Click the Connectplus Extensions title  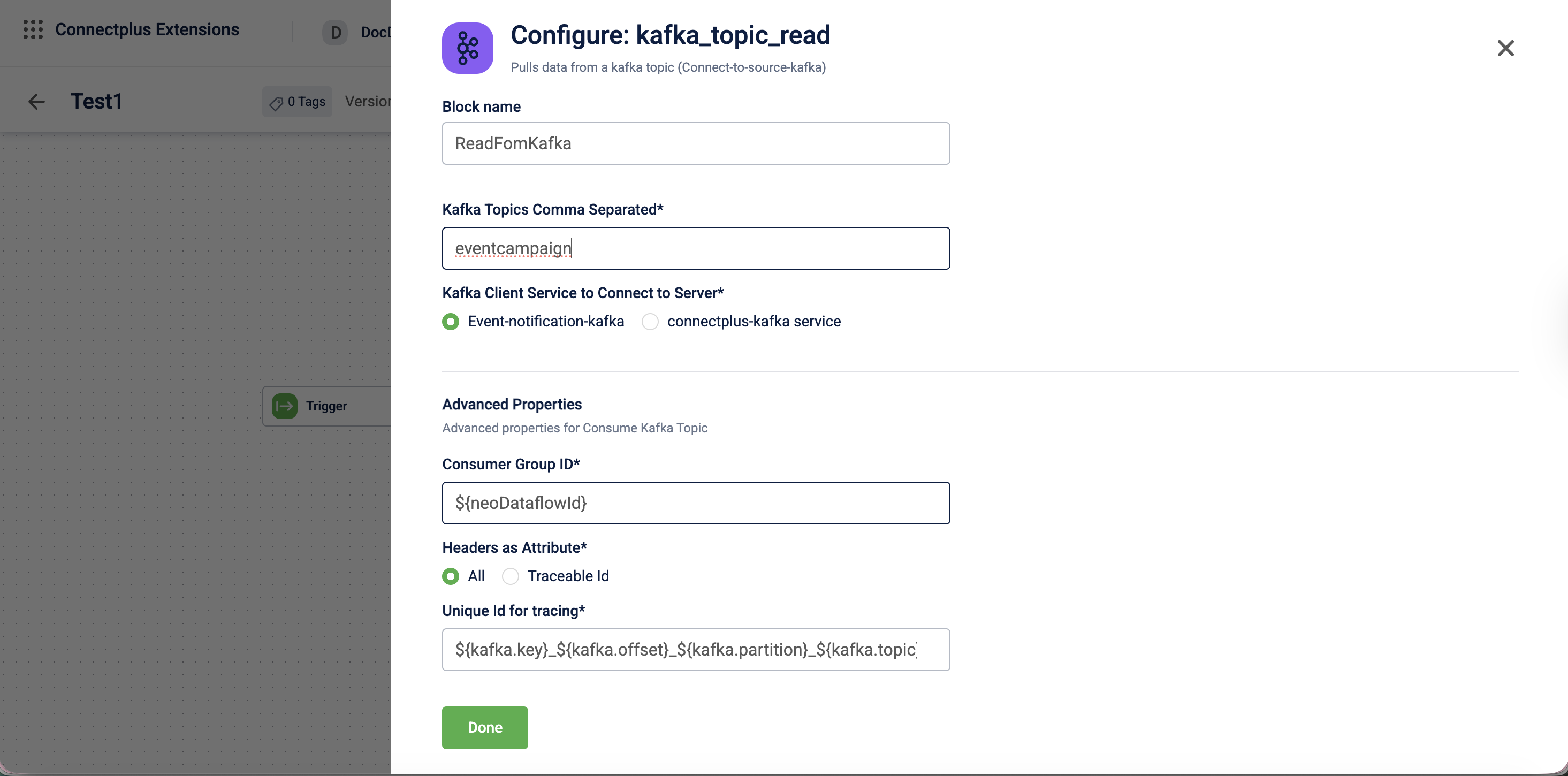147,29
